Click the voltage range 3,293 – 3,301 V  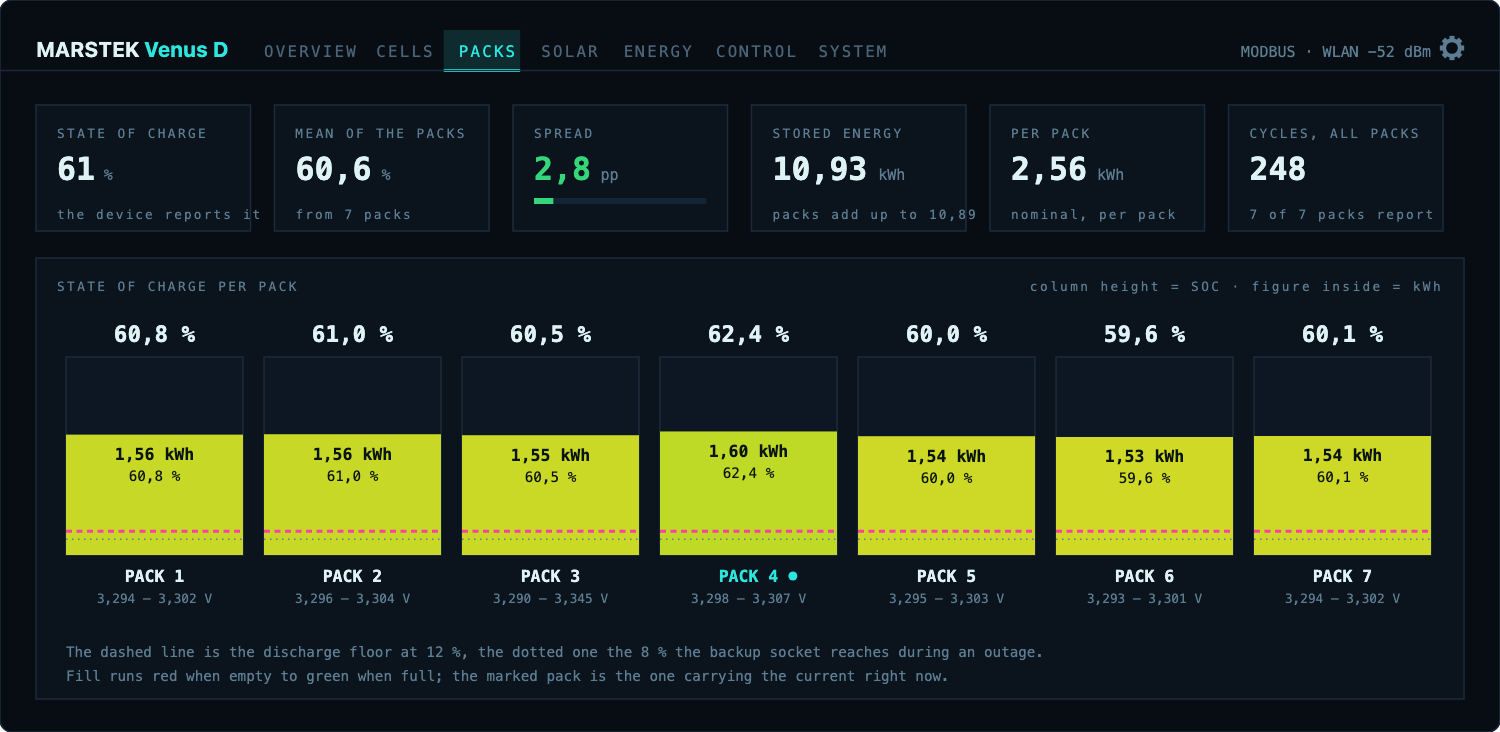pos(1144,599)
